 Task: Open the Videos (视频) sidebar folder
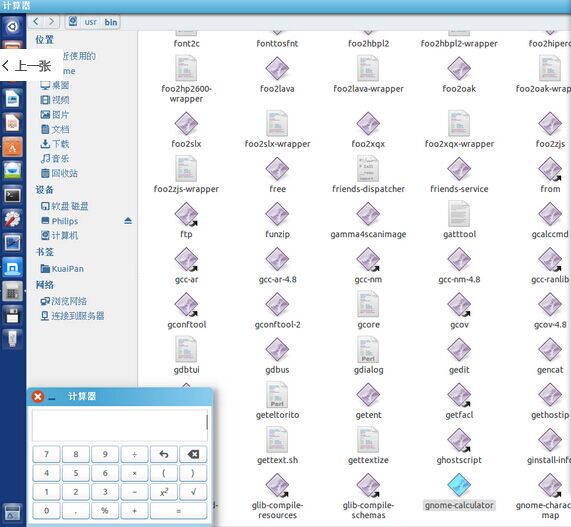click(x=55, y=100)
